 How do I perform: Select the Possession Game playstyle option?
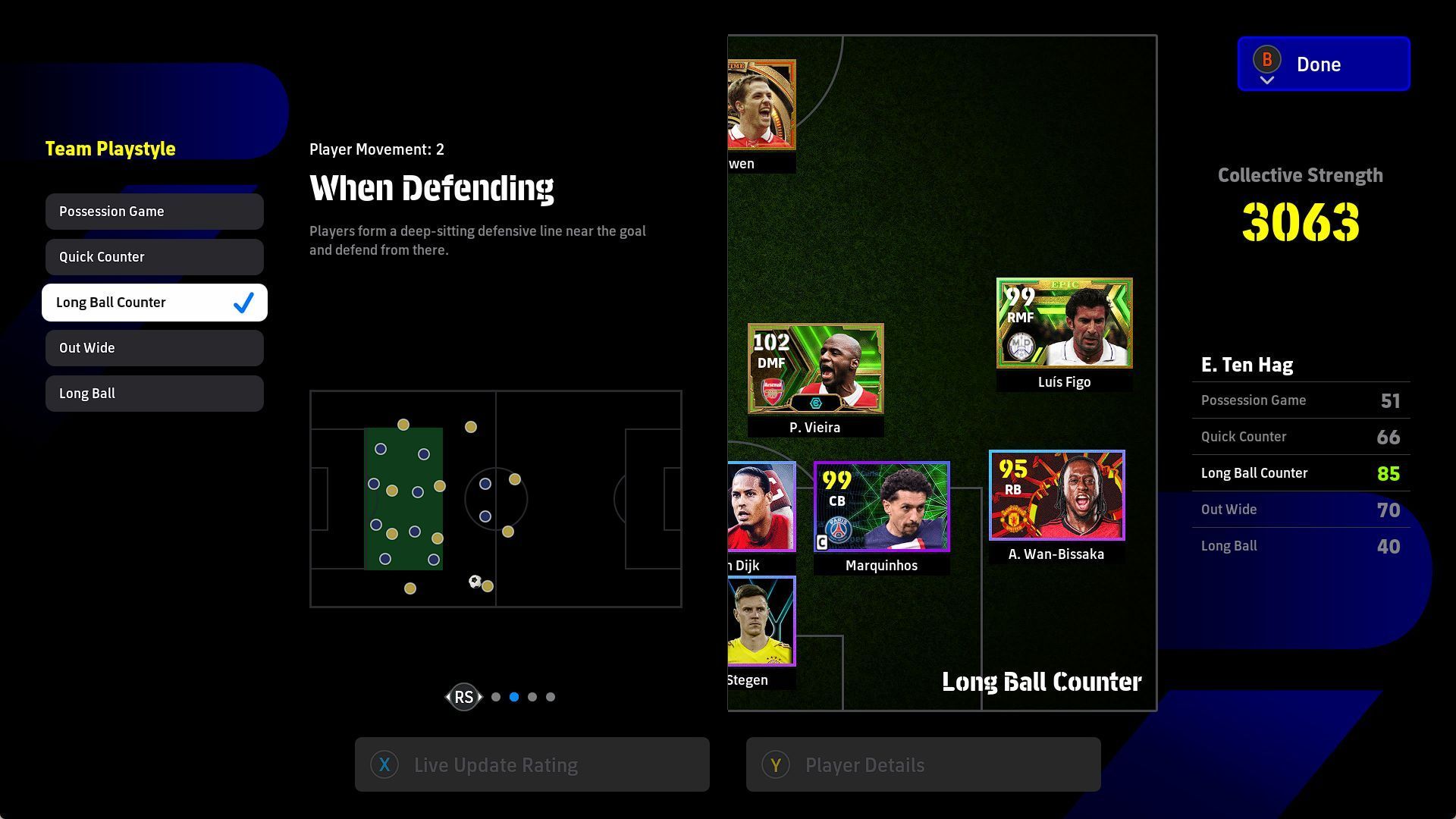coord(154,211)
